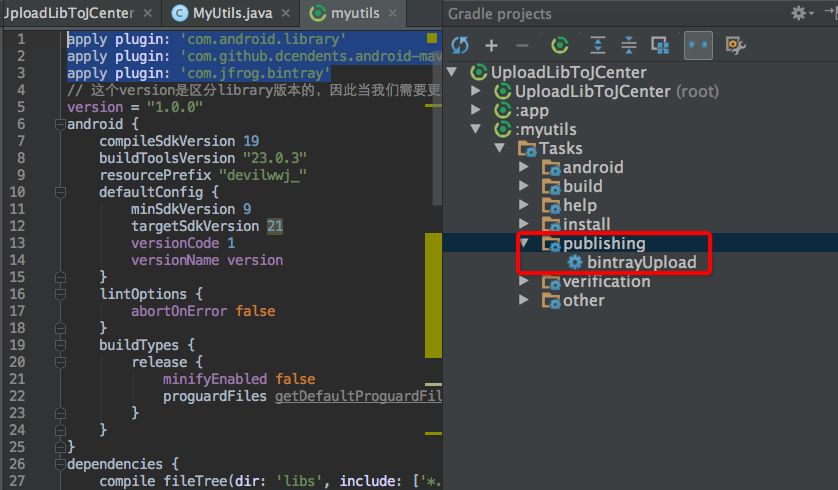The image size is (838, 490).
Task: Close the myutils tab
Action: pyautogui.click(x=393, y=13)
